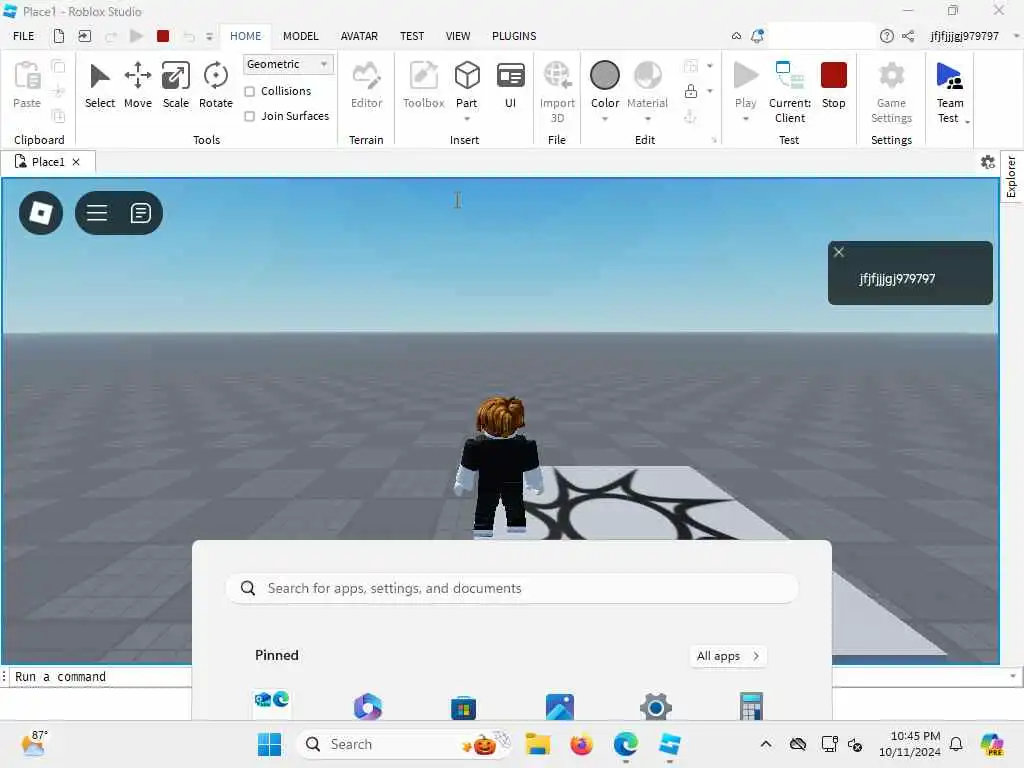Switch to the TEST tab
Viewport: 1024px width, 768px height.
[x=412, y=36]
